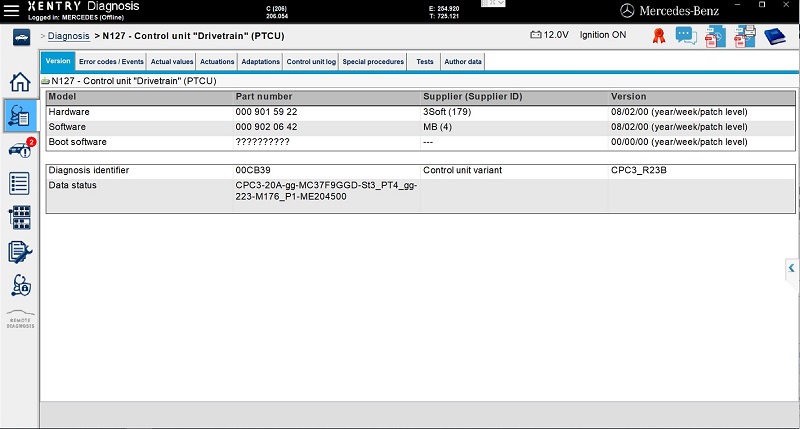
Task: Maximize the XENTRY window
Action: click(x=762, y=5)
